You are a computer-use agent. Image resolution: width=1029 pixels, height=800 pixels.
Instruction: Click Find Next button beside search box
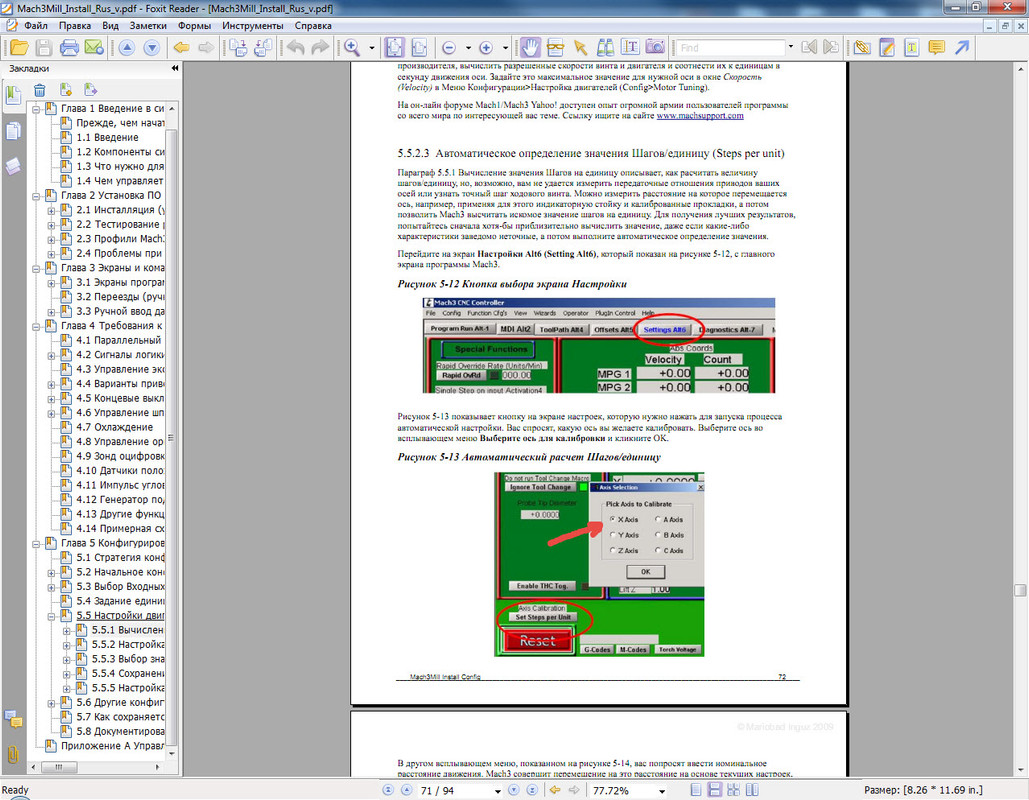831,47
